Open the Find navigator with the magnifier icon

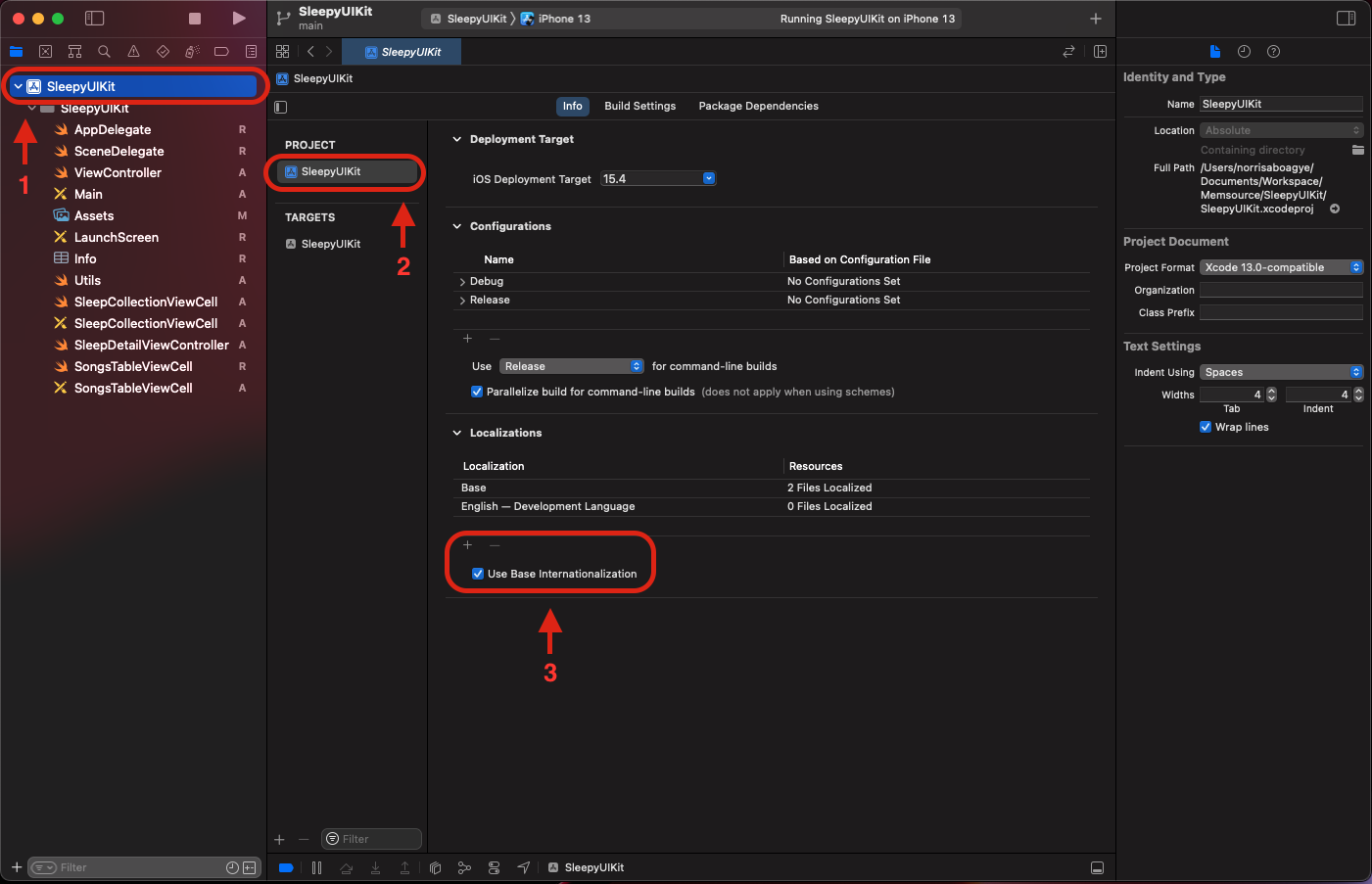103,51
